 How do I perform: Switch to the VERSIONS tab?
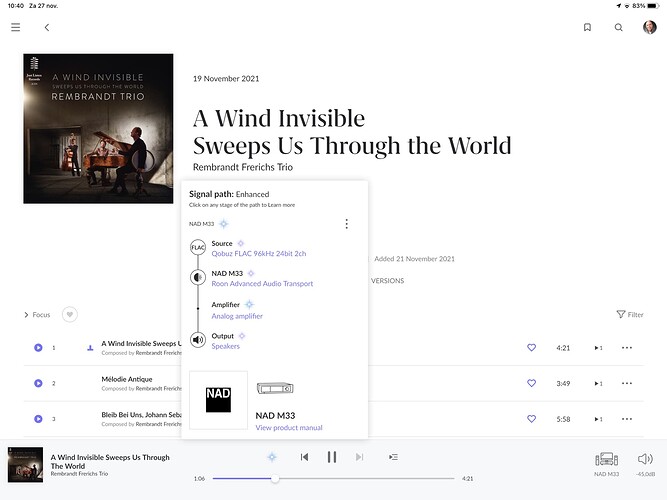[x=387, y=281]
